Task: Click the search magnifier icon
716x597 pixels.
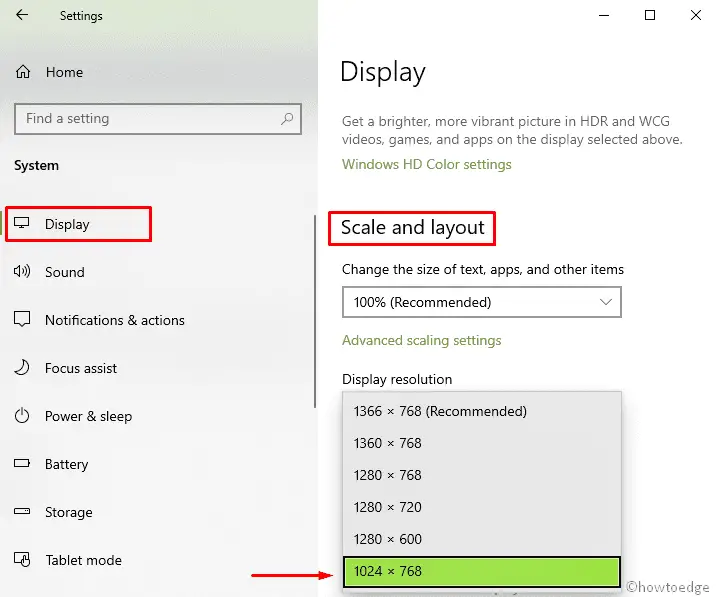Action: (x=287, y=119)
